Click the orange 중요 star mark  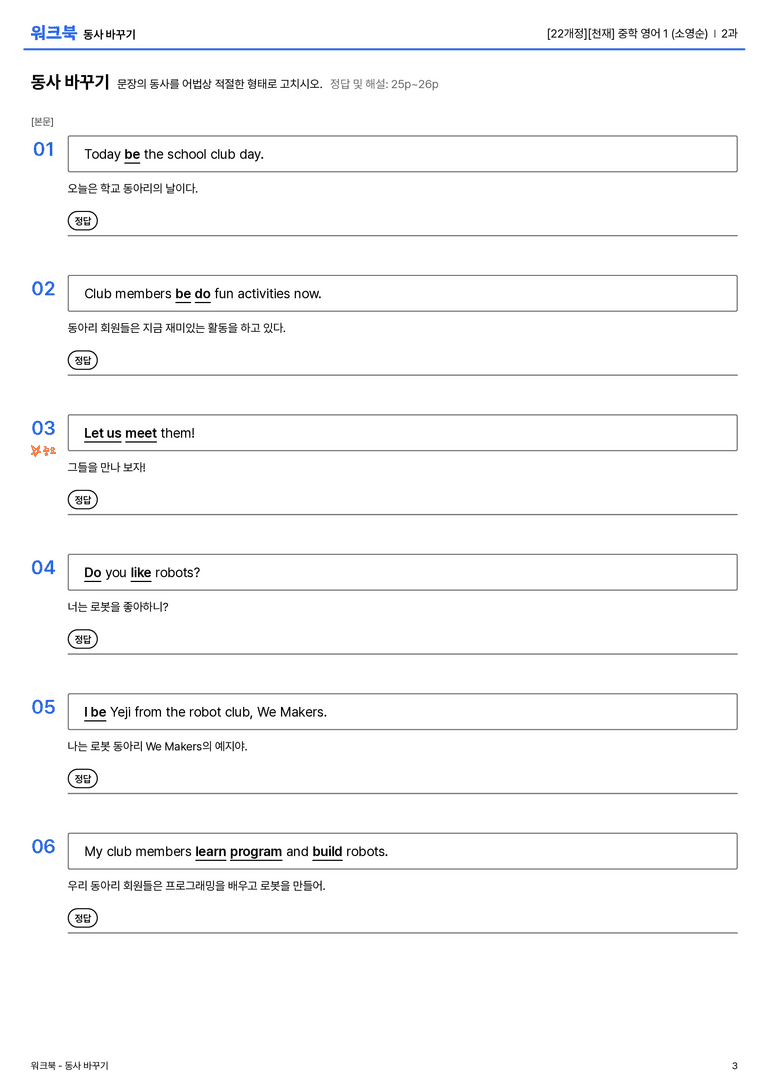click(43, 451)
